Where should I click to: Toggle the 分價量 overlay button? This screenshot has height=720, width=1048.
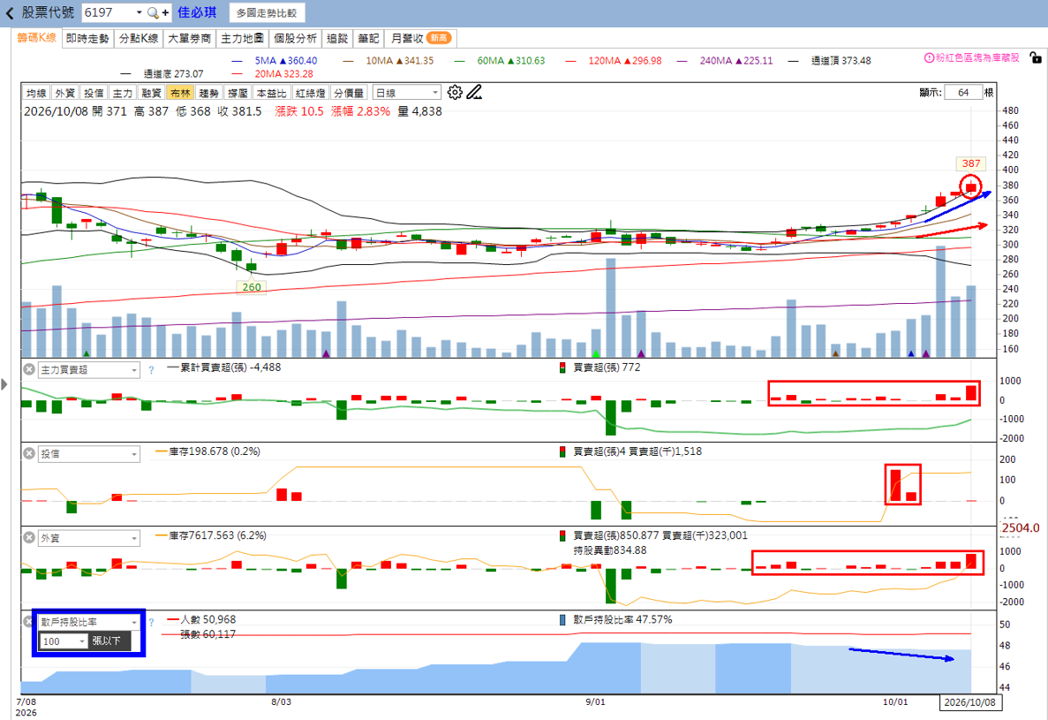pyautogui.click(x=349, y=93)
